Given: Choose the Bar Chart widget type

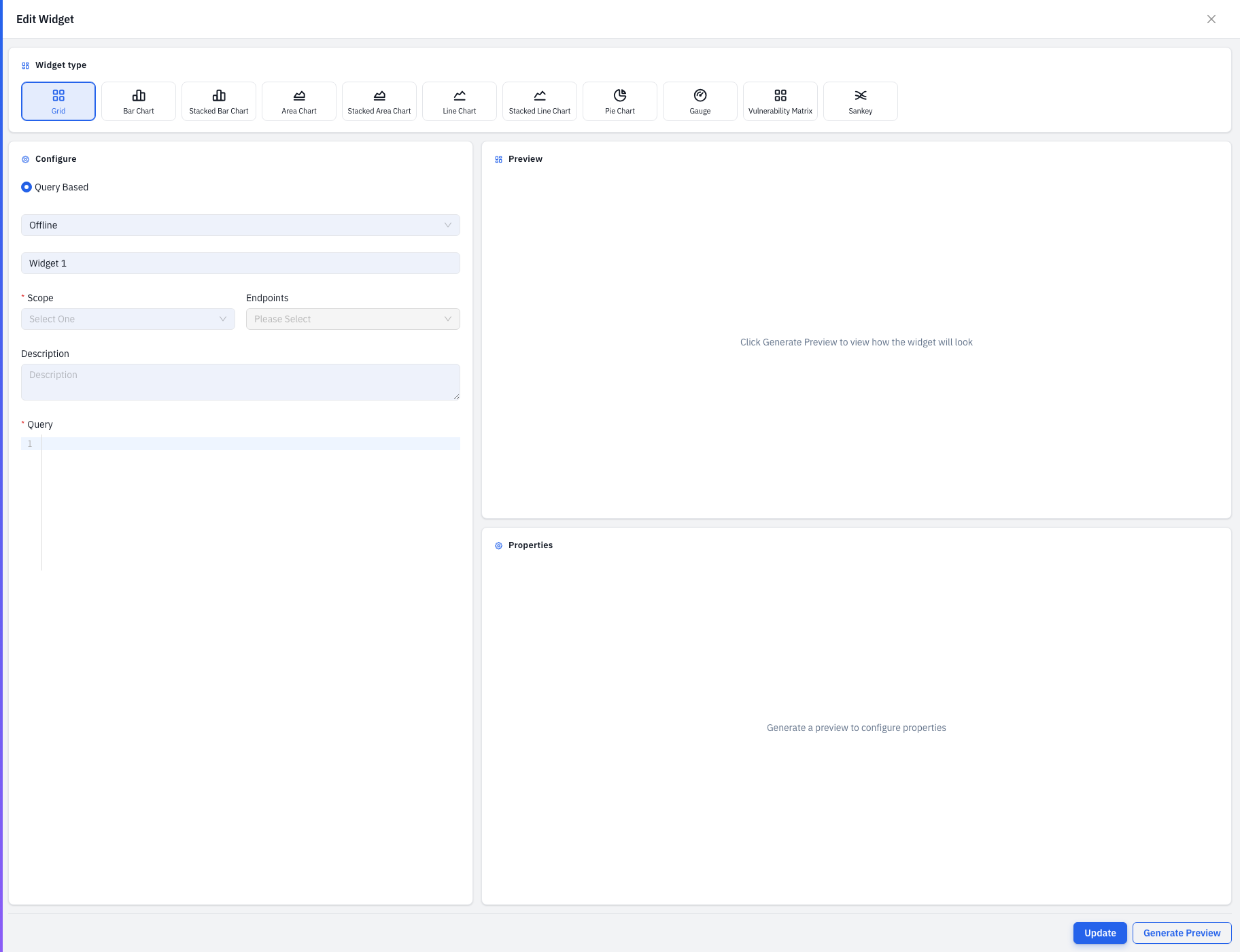Looking at the screenshot, I should coord(139,101).
